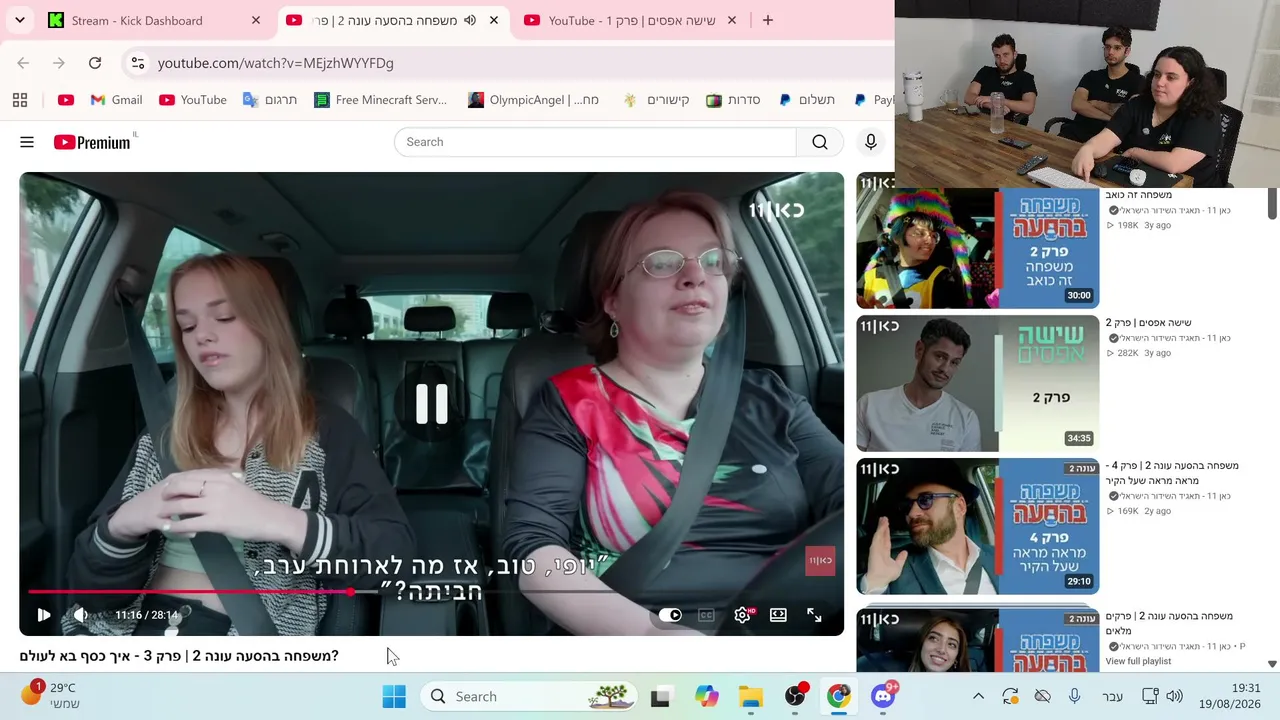Open Discord from the taskbar
This screenshot has height=720, width=1280.
coord(883,696)
